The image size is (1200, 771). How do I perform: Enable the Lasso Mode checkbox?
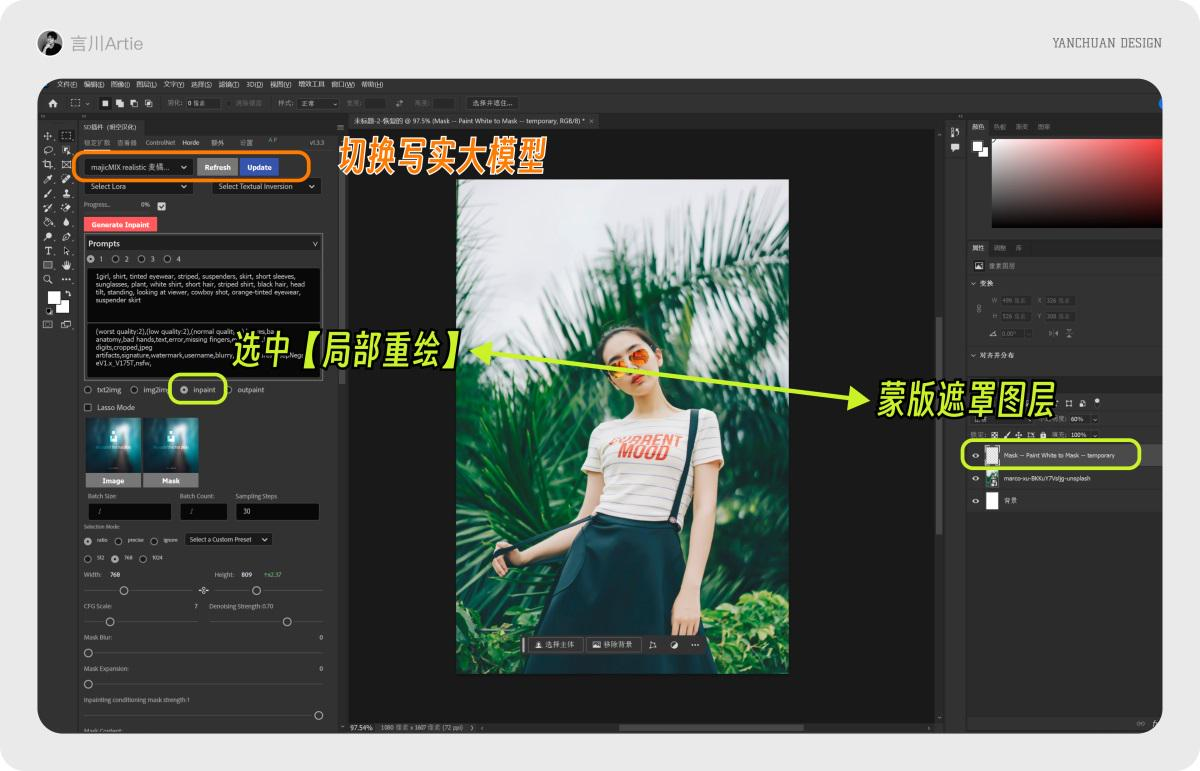click(88, 407)
